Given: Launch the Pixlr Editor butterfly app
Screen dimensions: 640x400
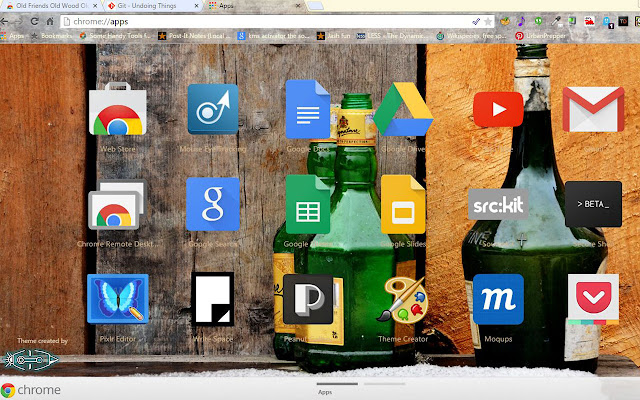Looking at the screenshot, I should pyautogui.click(x=118, y=299).
